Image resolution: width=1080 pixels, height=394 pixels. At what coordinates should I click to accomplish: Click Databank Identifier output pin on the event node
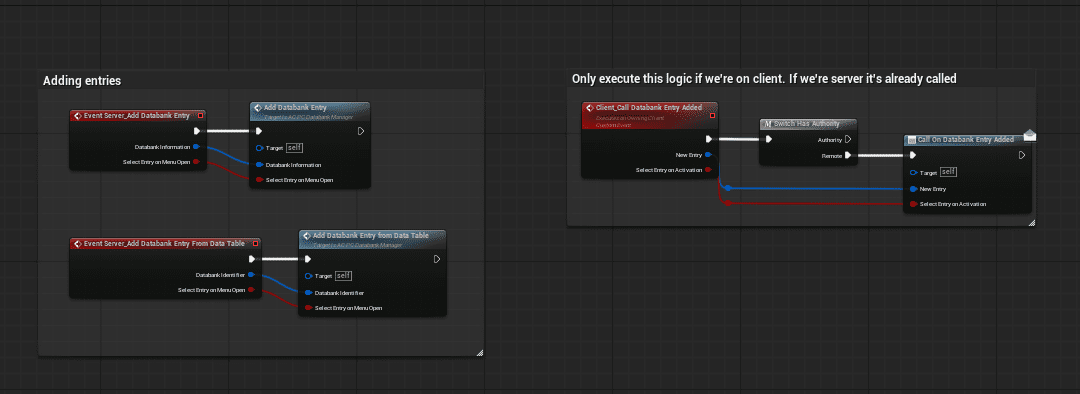click(251, 275)
